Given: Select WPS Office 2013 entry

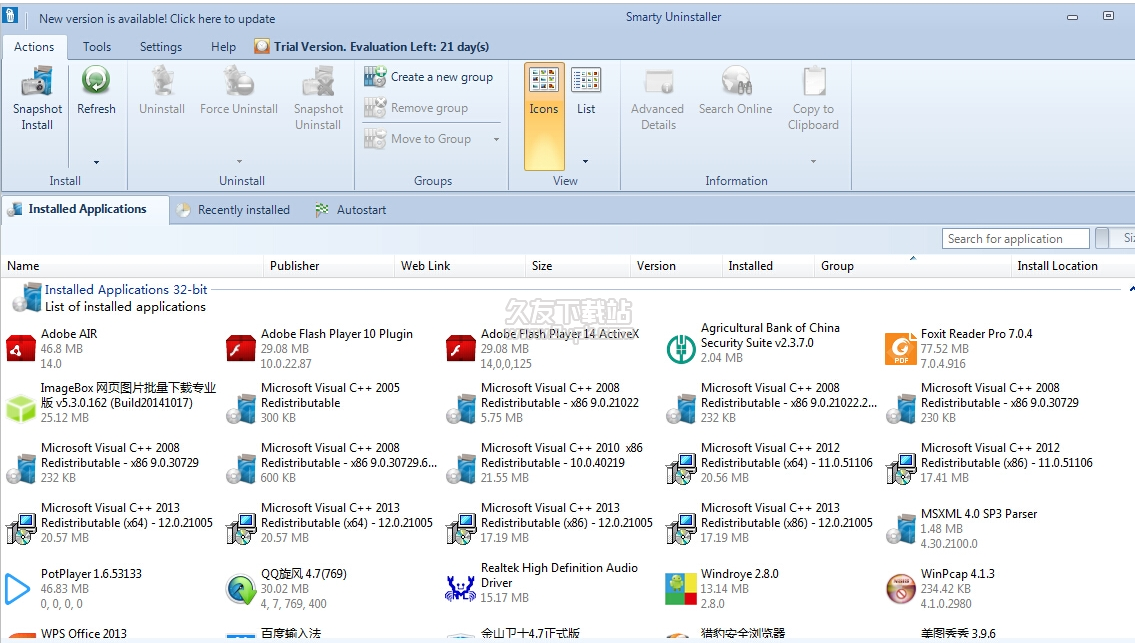Looking at the screenshot, I should click(x=67, y=634).
